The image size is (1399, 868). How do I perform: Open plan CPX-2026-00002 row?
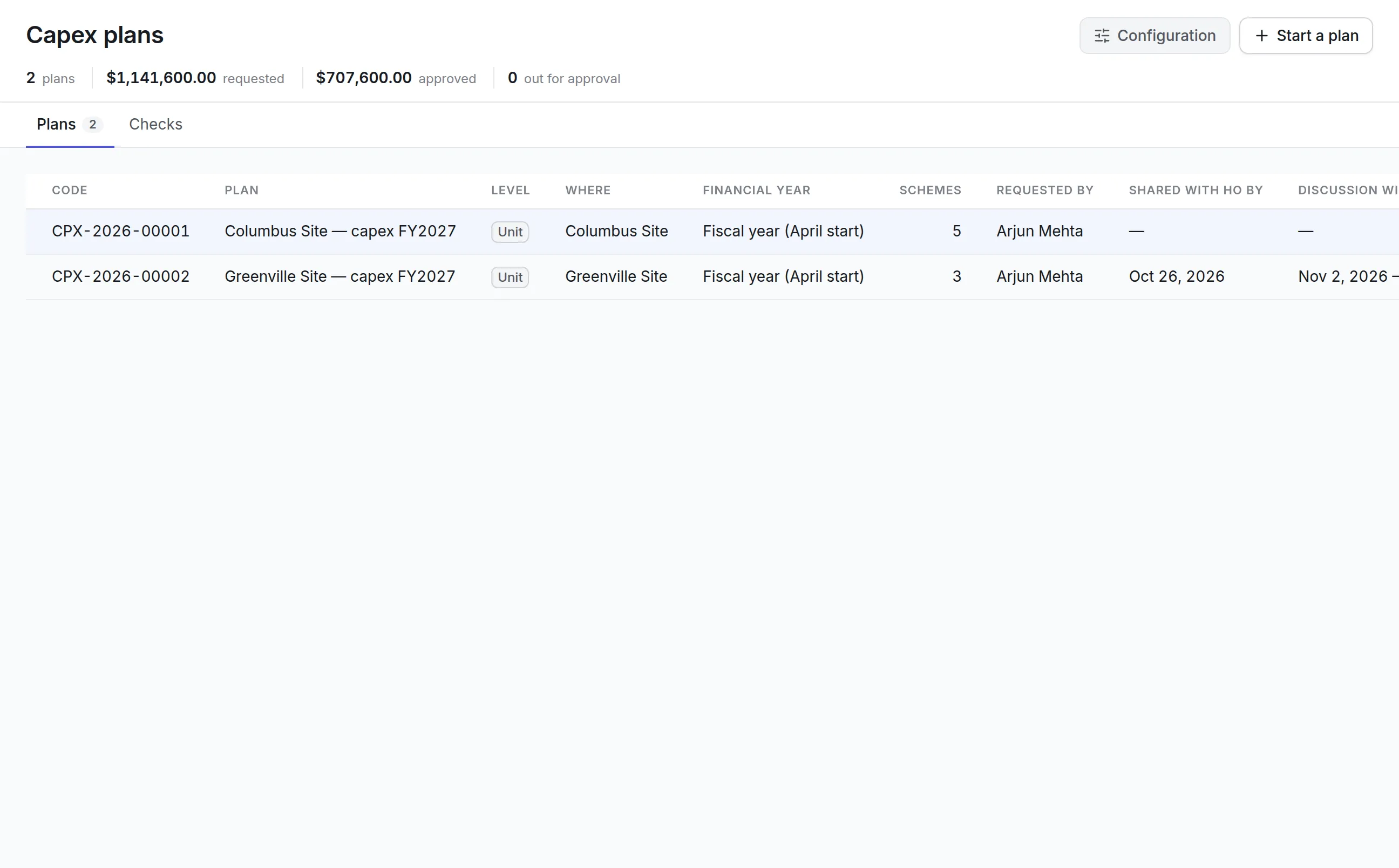point(712,276)
